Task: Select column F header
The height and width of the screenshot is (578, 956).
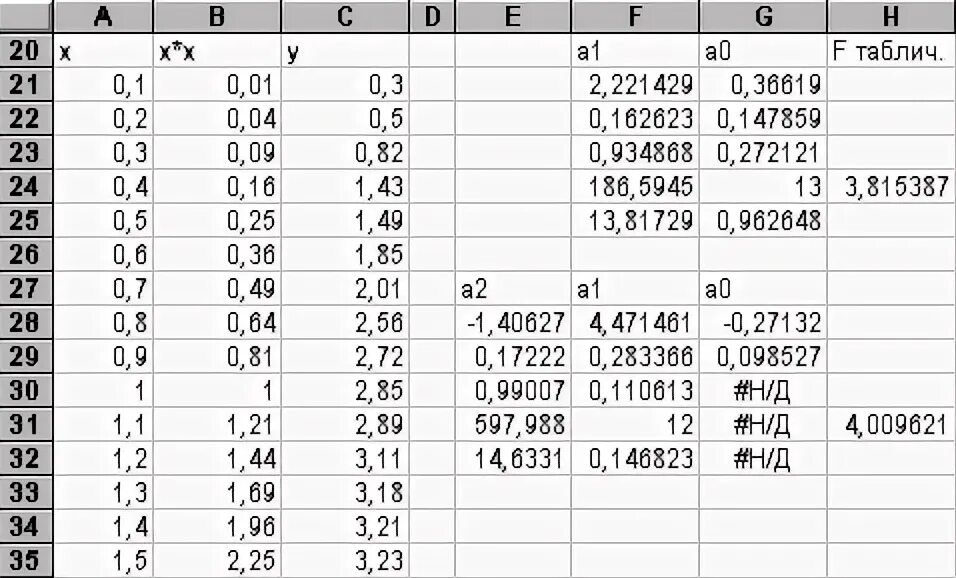Action: (x=635, y=16)
